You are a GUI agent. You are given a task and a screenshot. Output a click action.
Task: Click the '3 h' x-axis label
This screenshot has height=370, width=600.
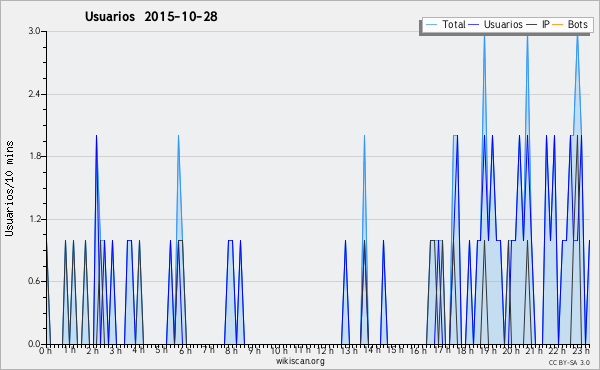click(115, 350)
